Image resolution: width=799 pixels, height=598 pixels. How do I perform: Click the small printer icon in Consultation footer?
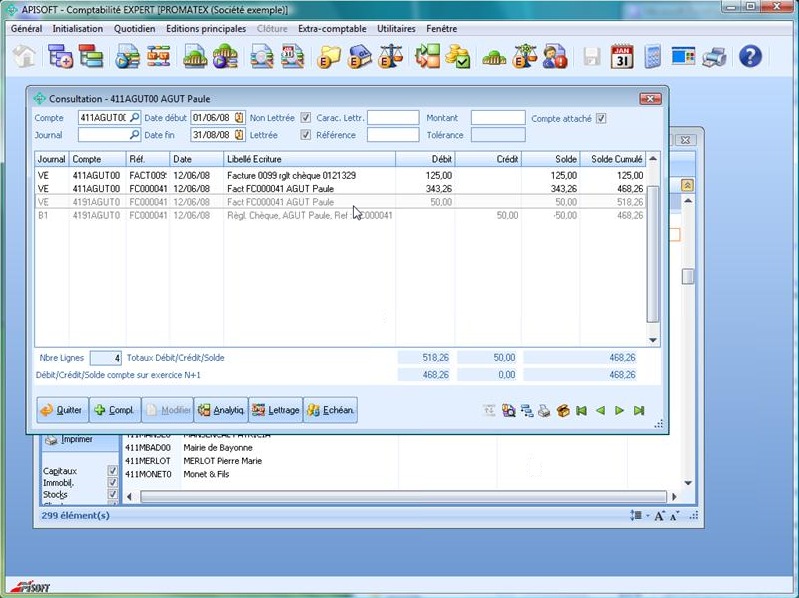[544, 411]
